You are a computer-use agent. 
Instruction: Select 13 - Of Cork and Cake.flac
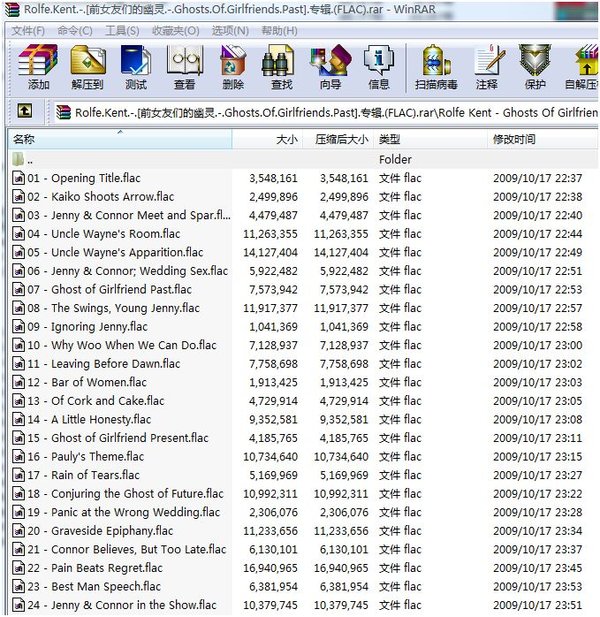96,401
